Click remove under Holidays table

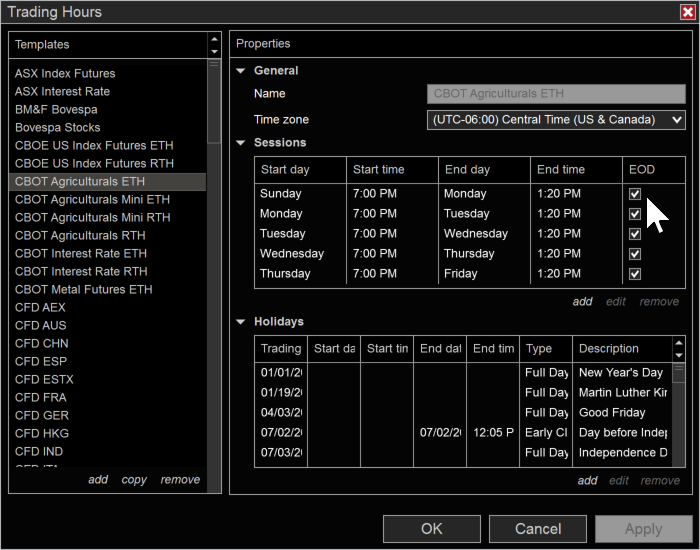(x=660, y=481)
